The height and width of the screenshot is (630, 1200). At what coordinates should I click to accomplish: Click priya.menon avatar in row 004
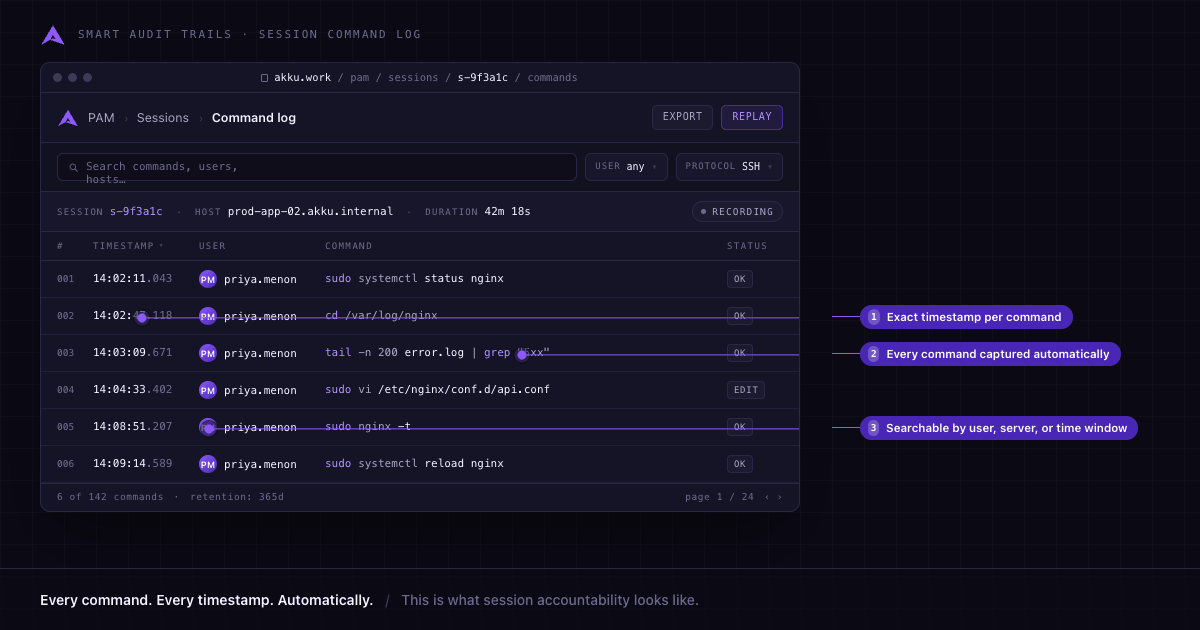click(x=208, y=390)
